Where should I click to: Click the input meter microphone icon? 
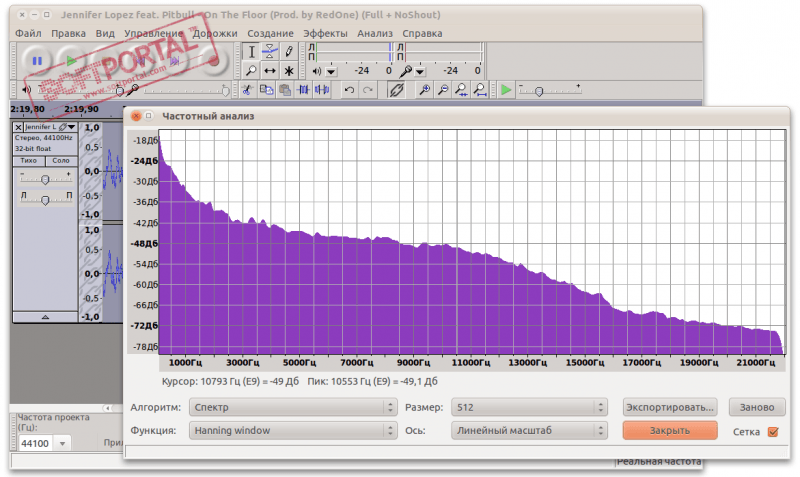(x=406, y=71)
